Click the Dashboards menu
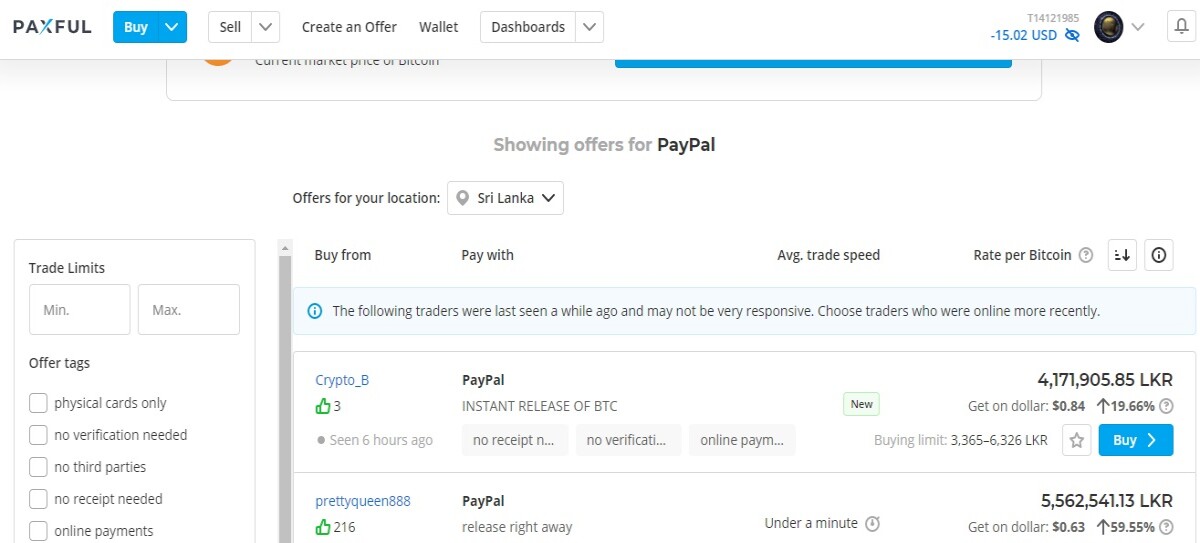The image size is (1200, 543). [528, 27]
